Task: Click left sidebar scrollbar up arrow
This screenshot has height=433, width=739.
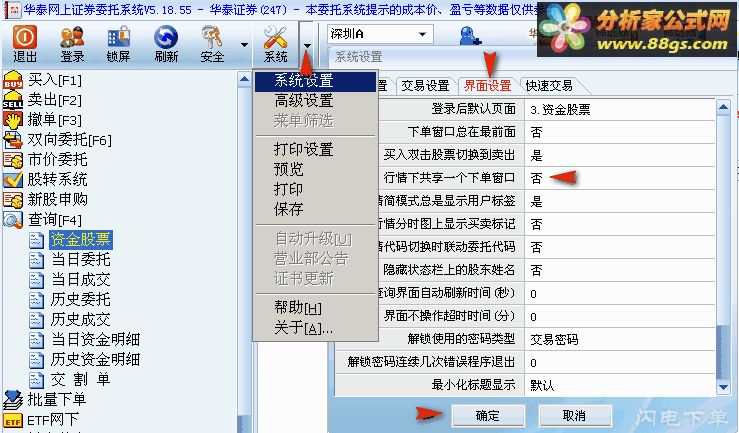Action: (x=244, y=79)
